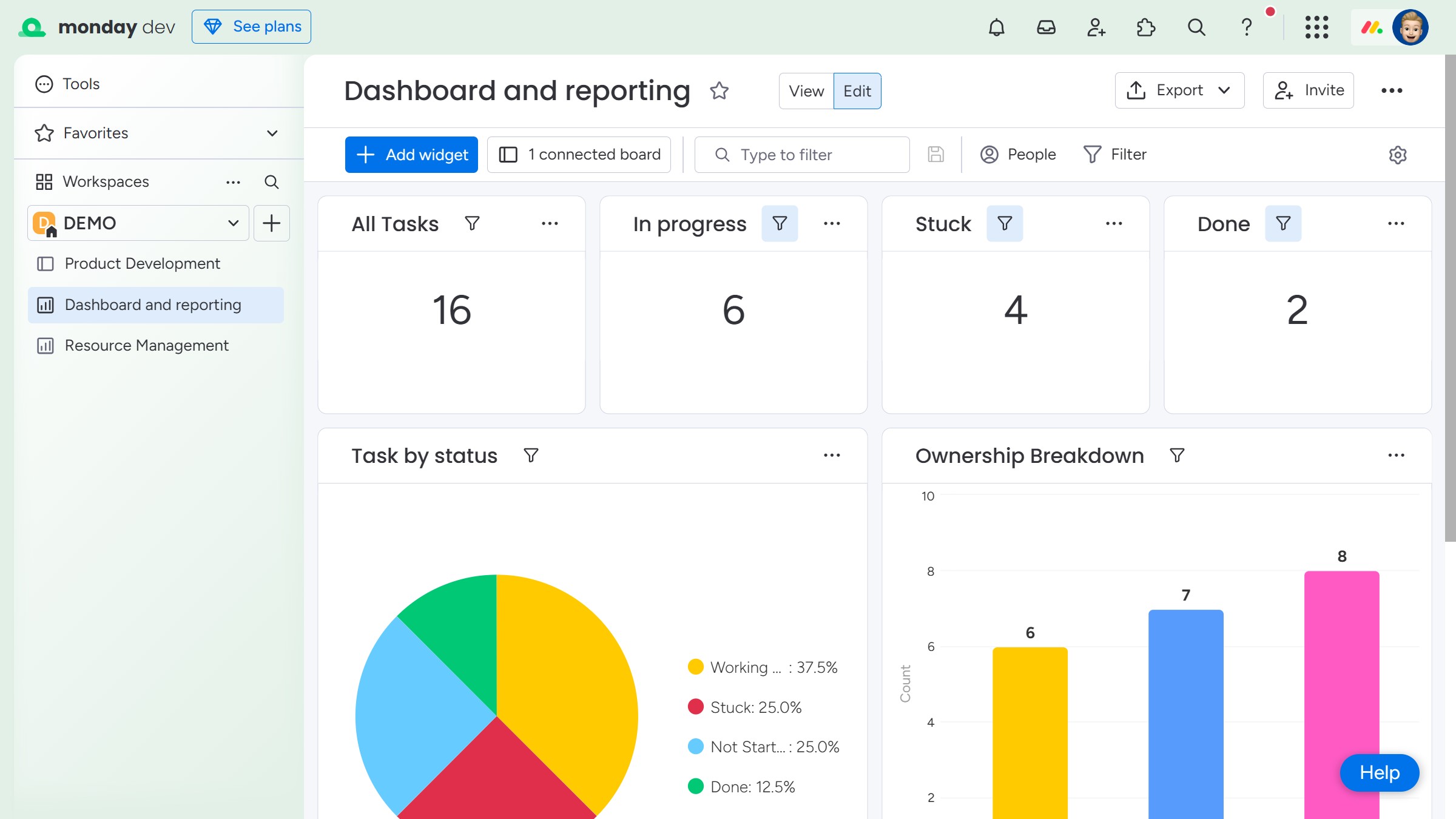Open Resource Management dashboard

[155, 346]
